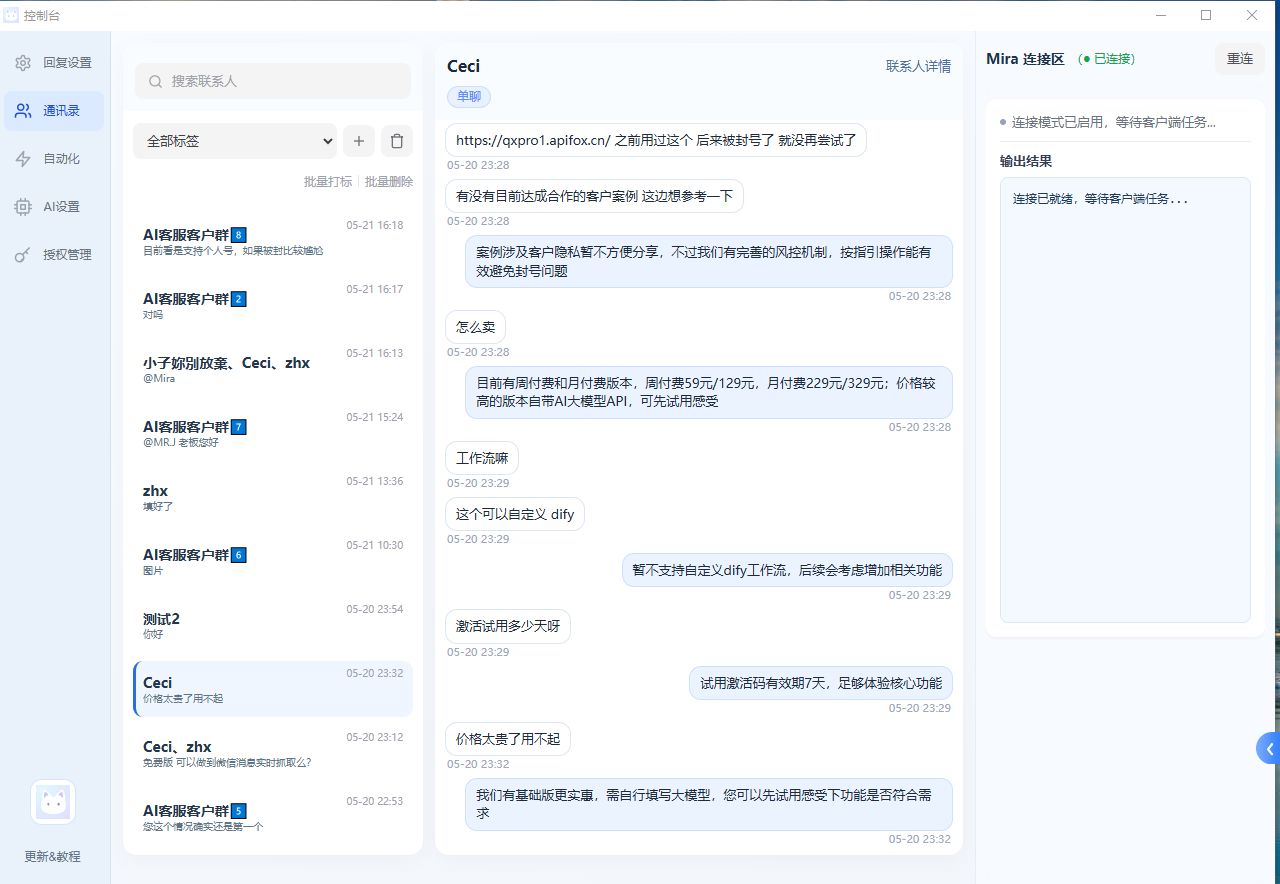Click the 价格太贵了用不起 chat bubble
The width and height of the screenshot is (1280, 884).
pos(508,739)
